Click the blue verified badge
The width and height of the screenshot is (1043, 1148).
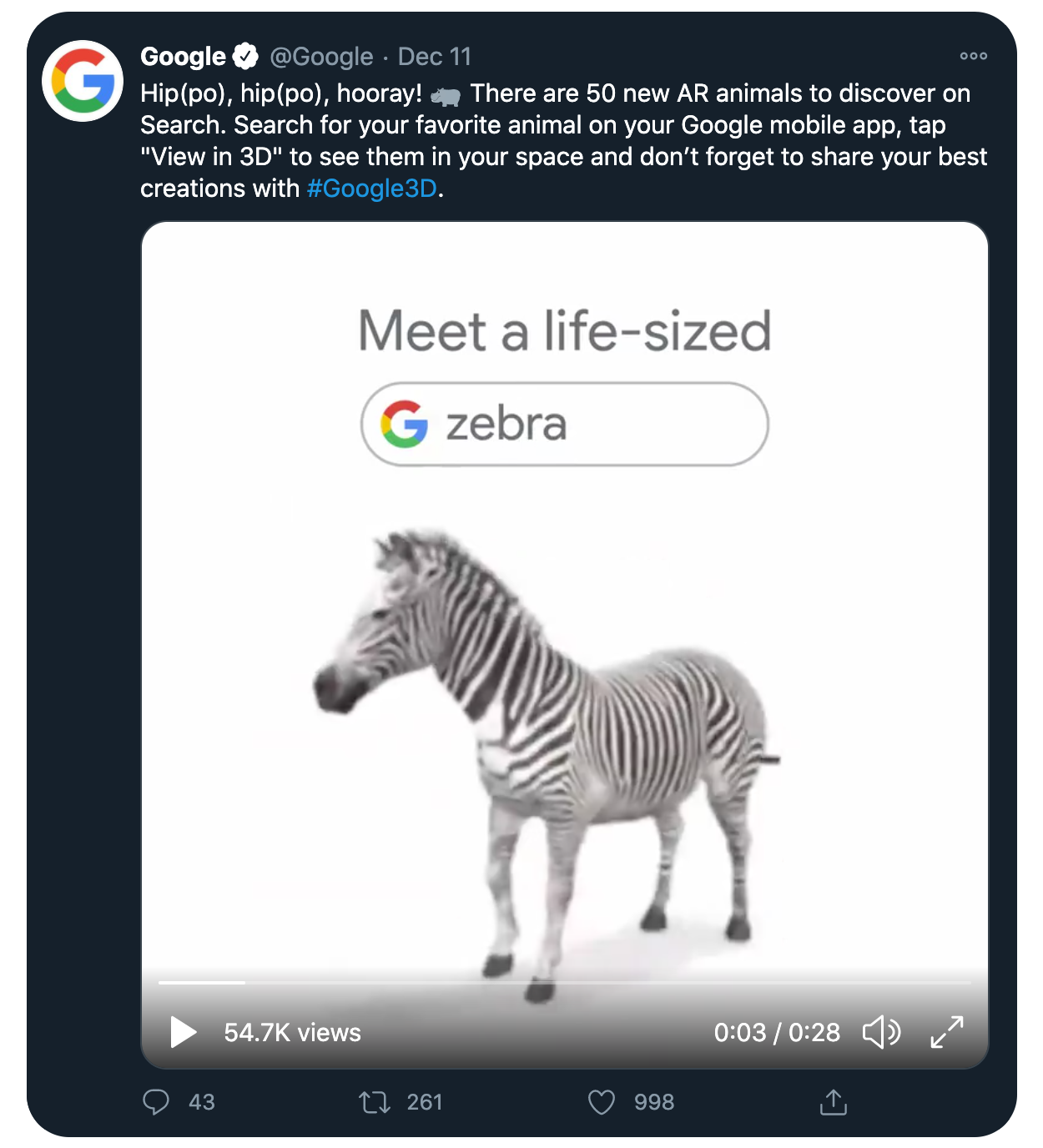(x=245, y=56)
